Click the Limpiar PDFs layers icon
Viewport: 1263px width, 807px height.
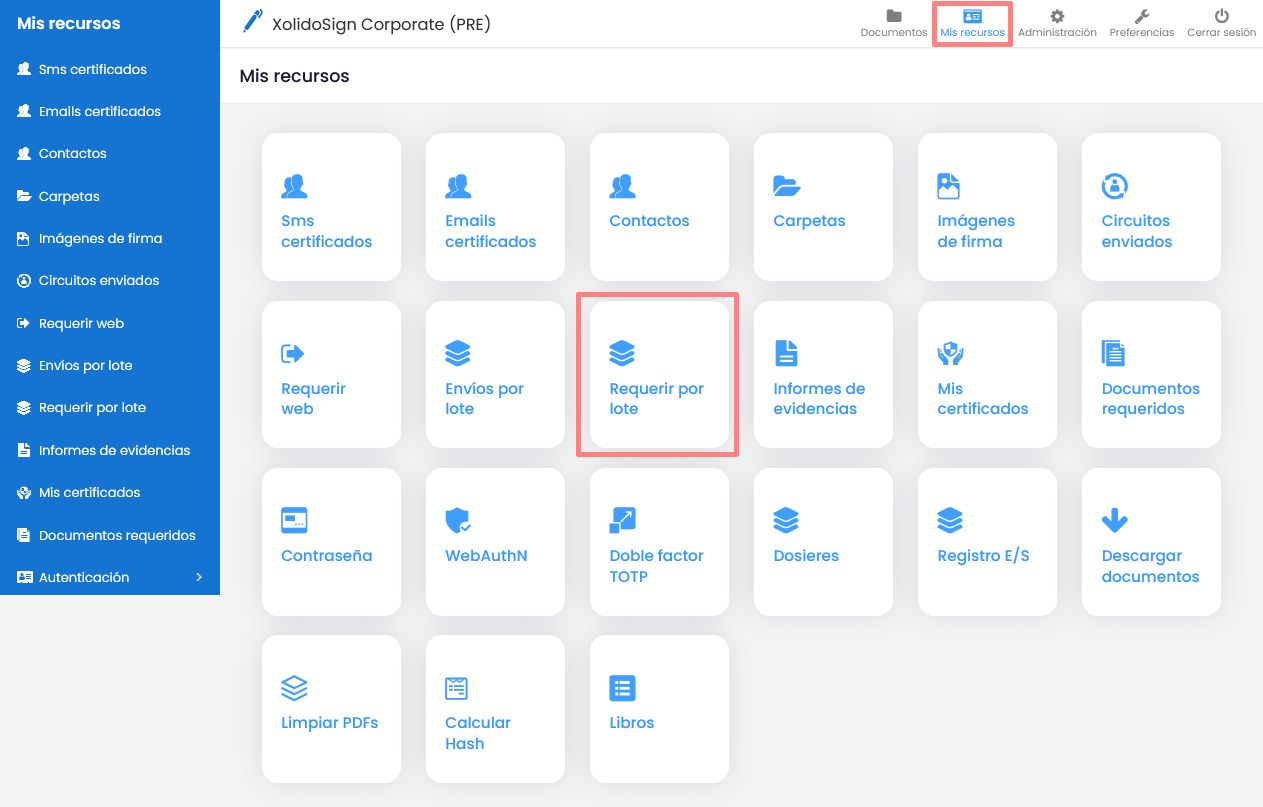tap(294, 688)
